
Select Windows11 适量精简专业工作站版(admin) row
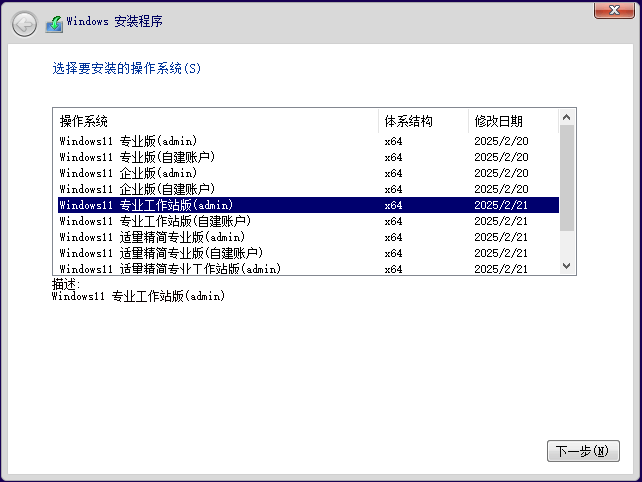click(x=308, y=268)
